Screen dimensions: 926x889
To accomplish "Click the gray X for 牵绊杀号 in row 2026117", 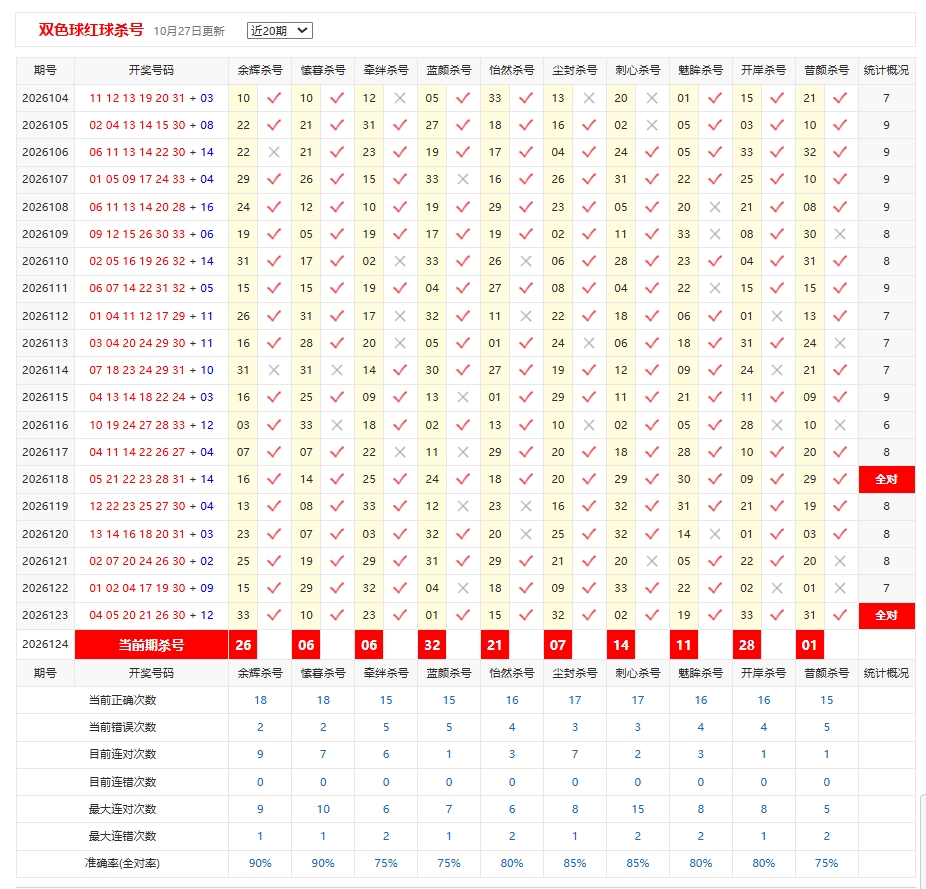I will (x=400, y=452).
